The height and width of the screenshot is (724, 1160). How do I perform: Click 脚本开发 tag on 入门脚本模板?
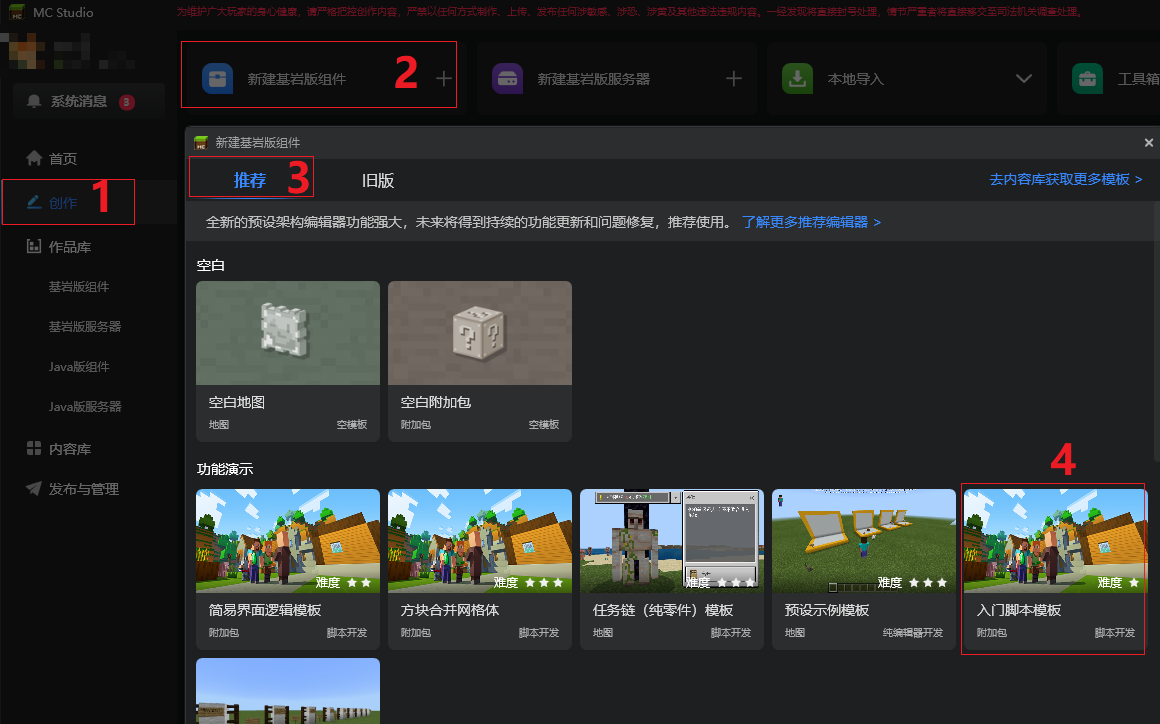pos(1115,632)
